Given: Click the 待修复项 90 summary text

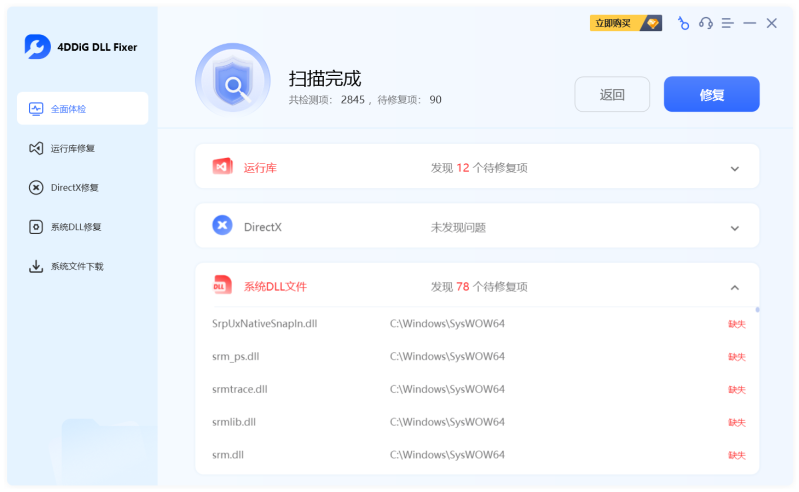Looking at the screenshot, I should coord(409,100).
